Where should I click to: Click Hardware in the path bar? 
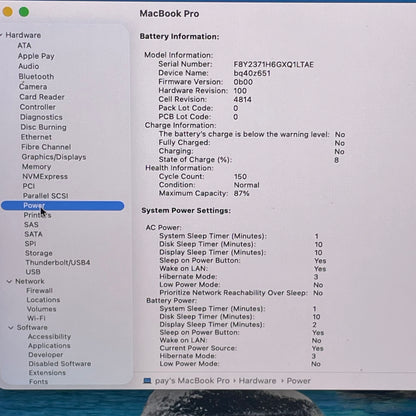(257, 381)
